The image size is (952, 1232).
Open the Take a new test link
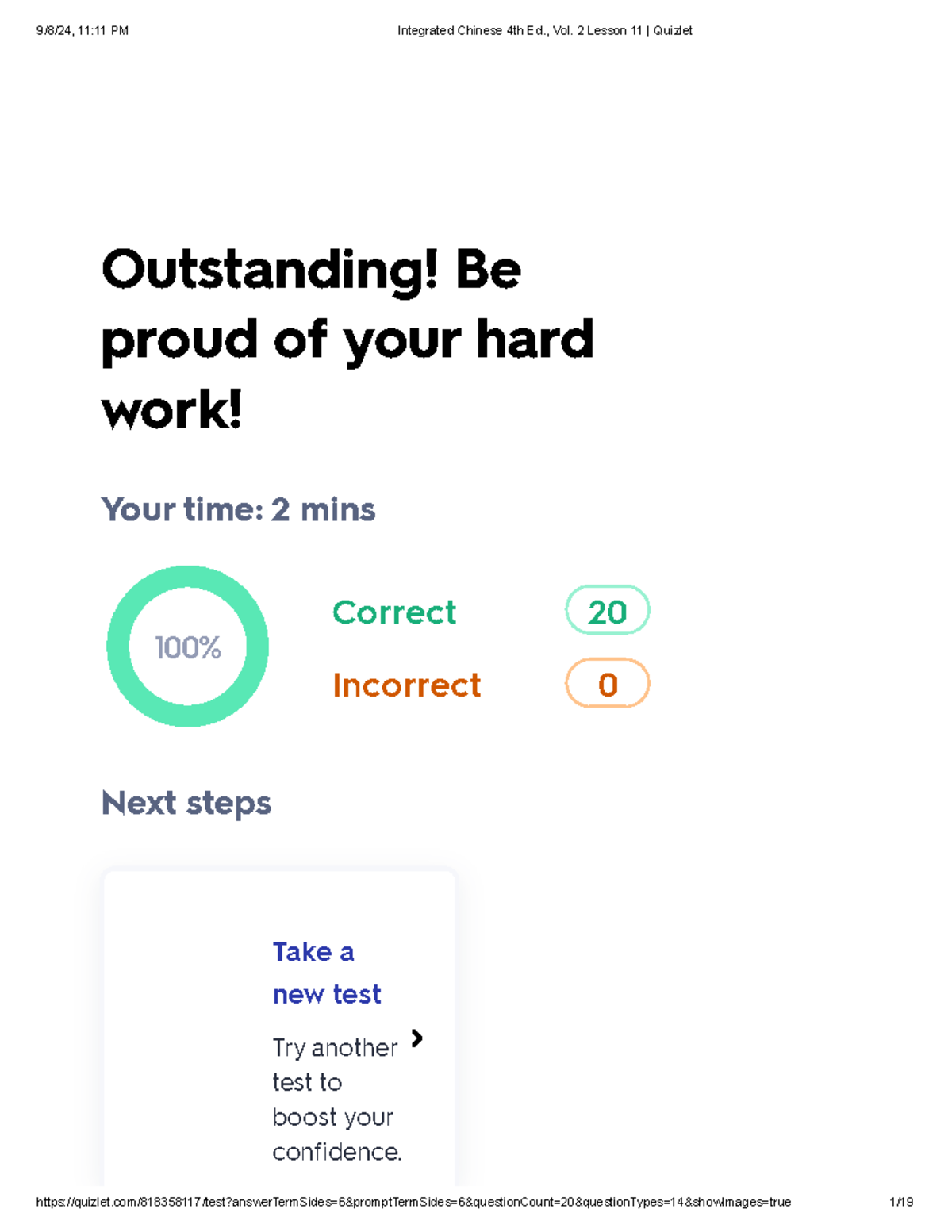[x=326, y=972]
